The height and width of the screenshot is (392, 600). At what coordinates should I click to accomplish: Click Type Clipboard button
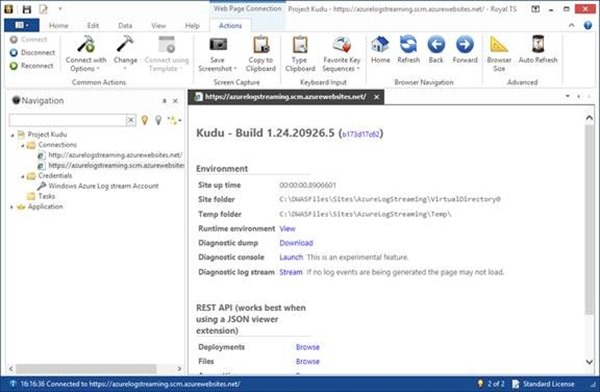tap(300, 54)
